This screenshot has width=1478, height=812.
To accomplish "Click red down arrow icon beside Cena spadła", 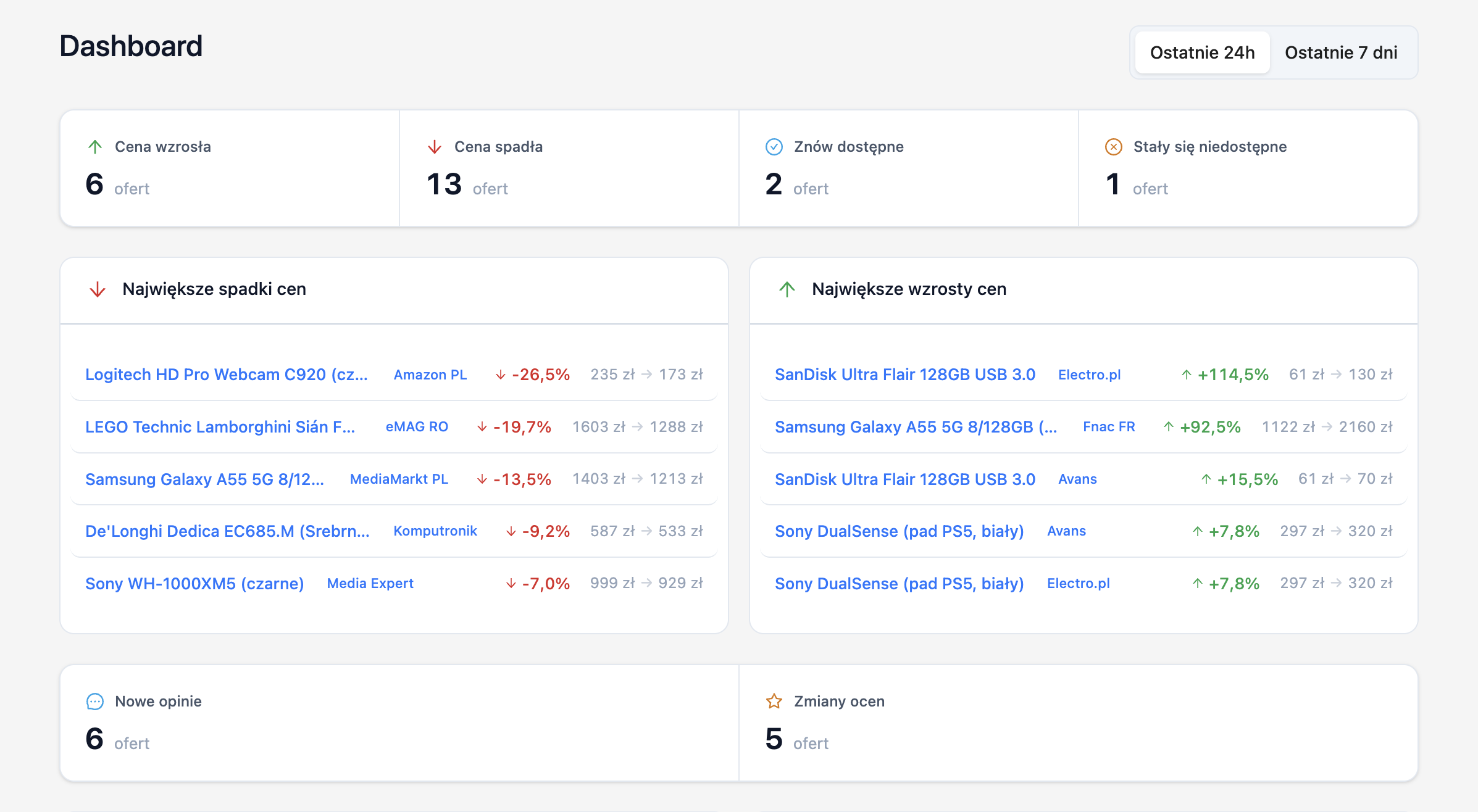I will pos(435,147).
